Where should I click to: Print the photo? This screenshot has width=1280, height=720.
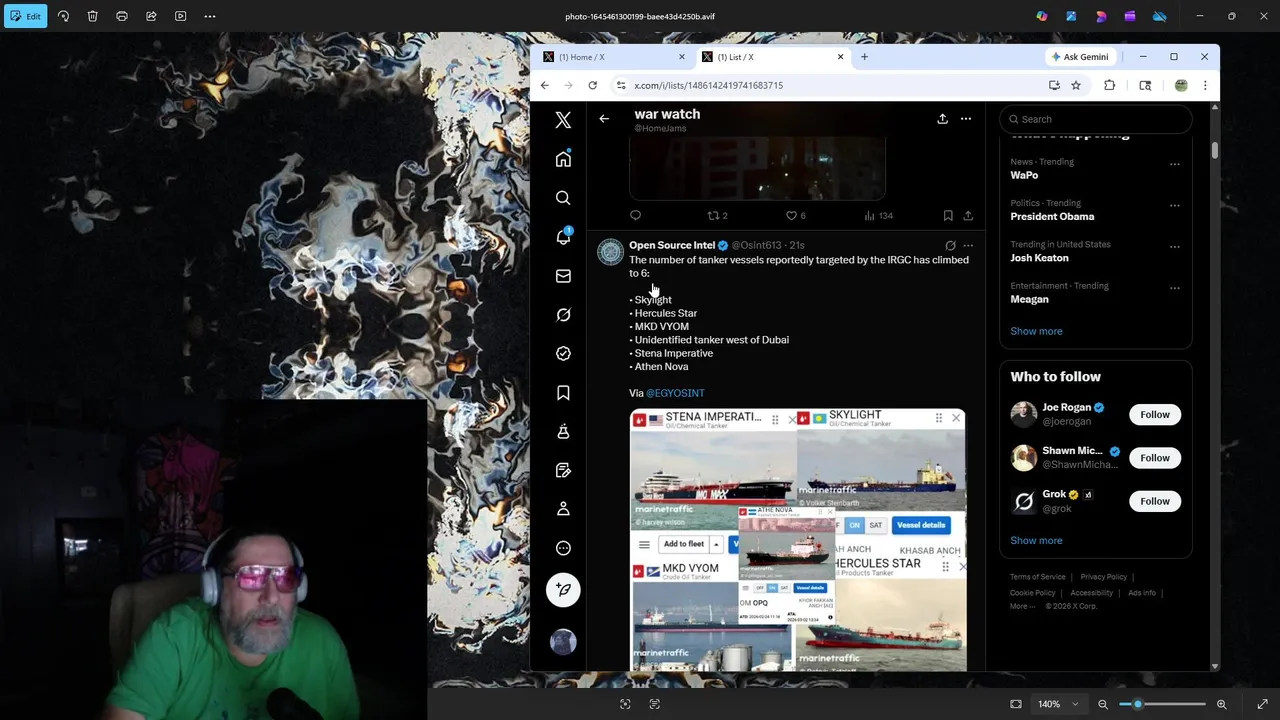point(122,16)
